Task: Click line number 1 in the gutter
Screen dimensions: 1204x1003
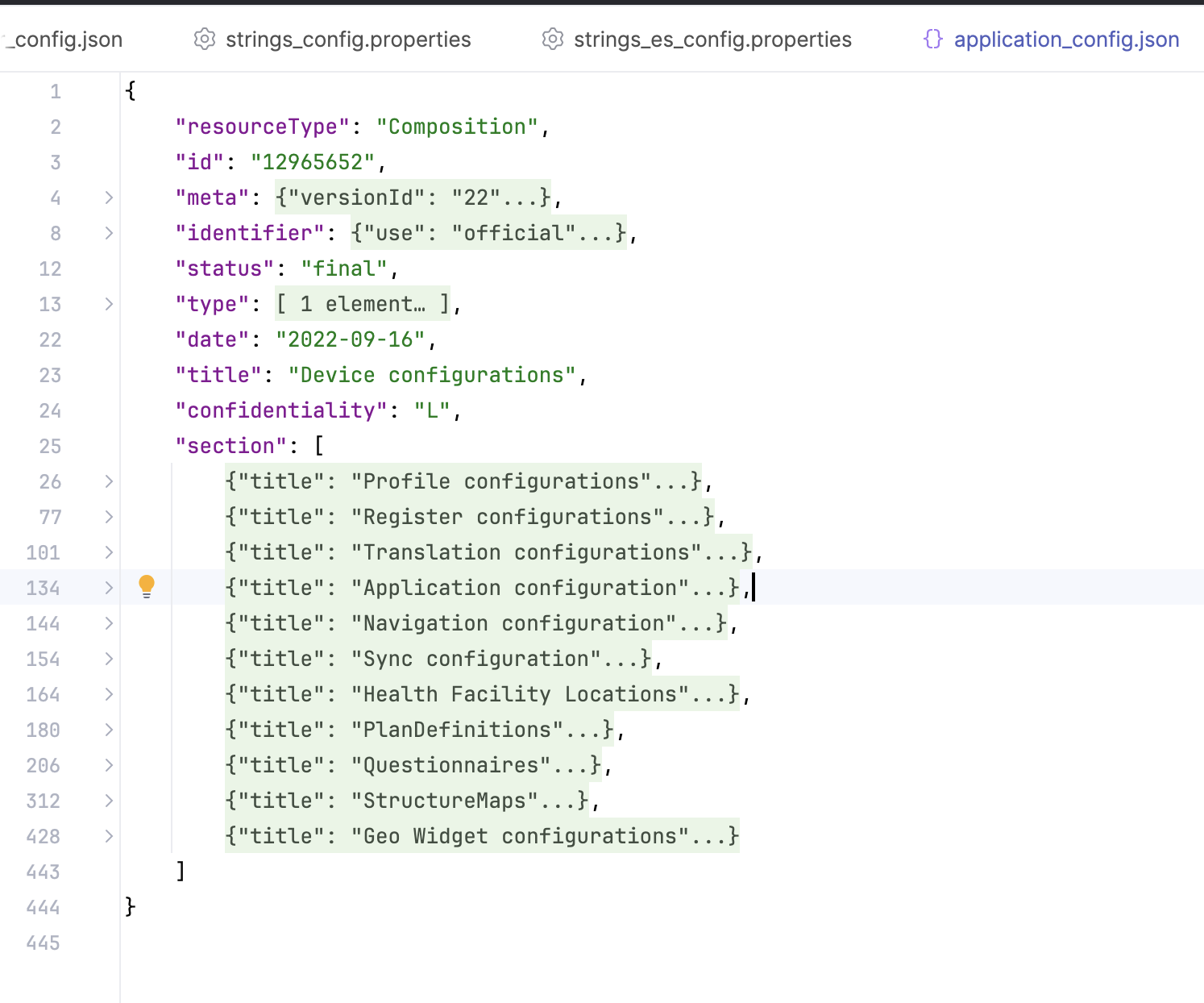Action: pos(56,91)
